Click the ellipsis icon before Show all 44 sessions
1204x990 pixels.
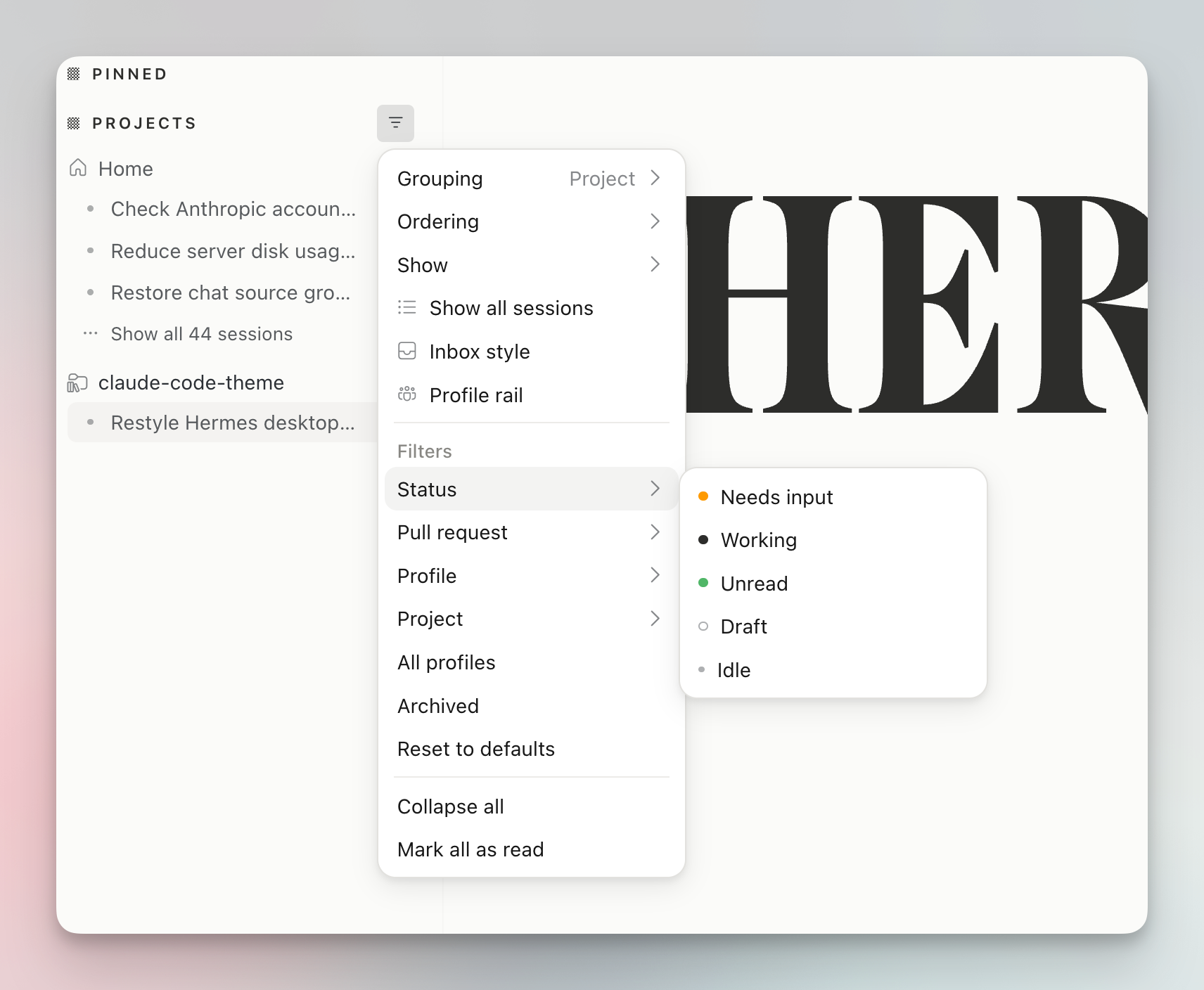[90, 333]
